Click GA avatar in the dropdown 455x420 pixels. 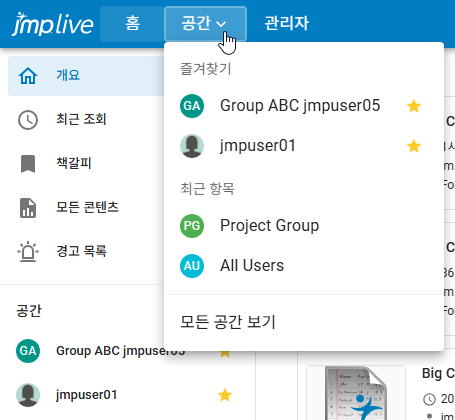pos(192,106)
